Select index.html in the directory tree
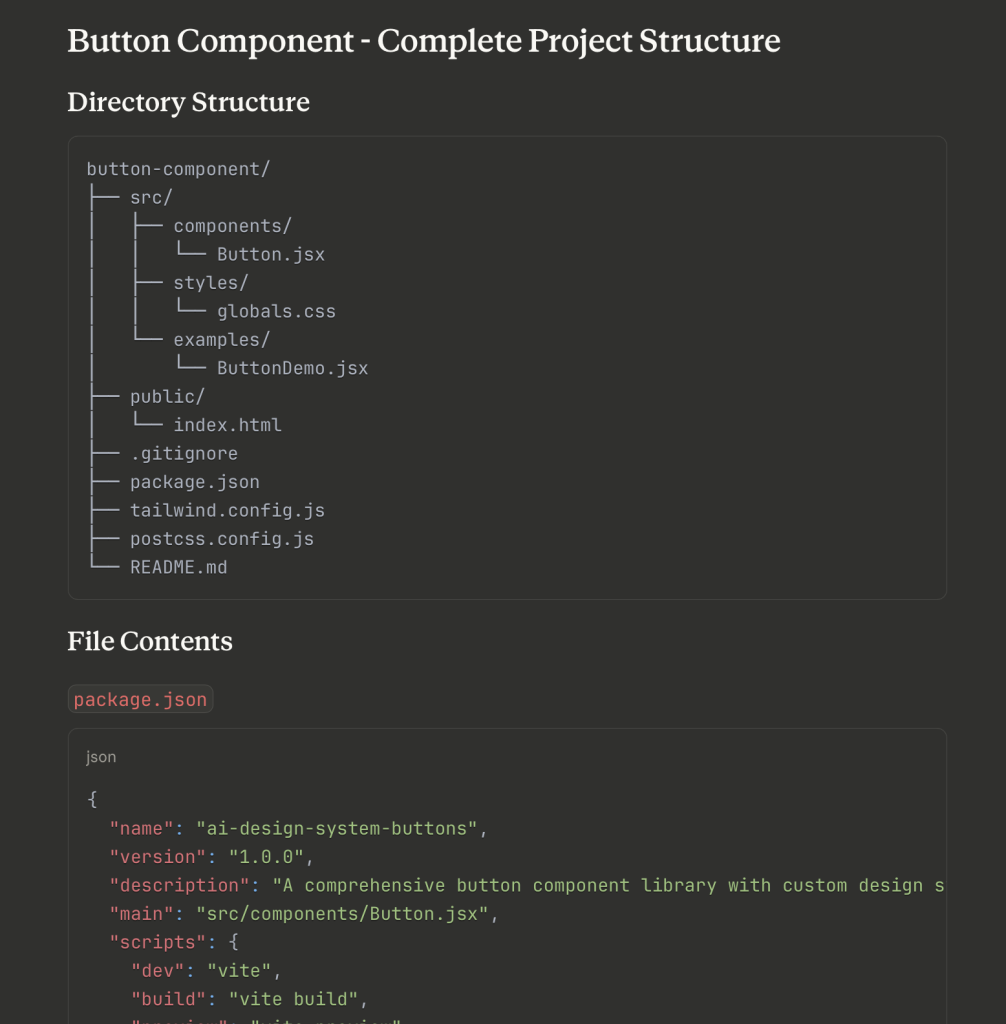Image resolution: width=1006 pixels, height=1024 pixels. [x=227, y=425]
